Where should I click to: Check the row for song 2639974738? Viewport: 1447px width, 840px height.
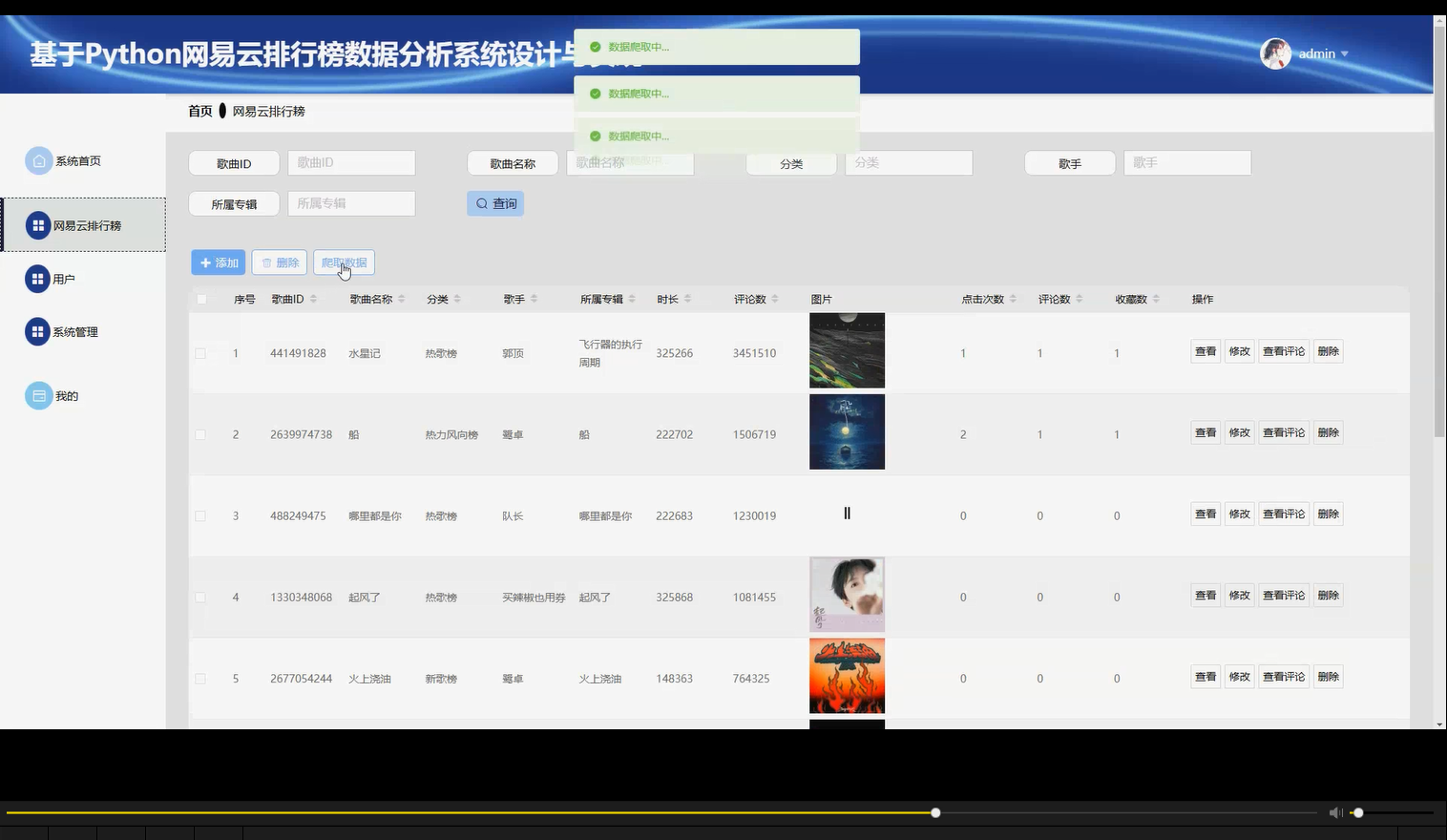coord(200,434)
